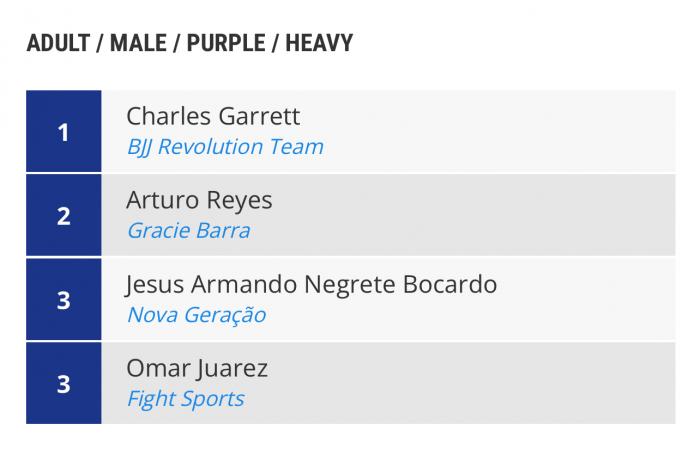Click name Jesus Armando Negrete Bocardo

coord(311,284)
